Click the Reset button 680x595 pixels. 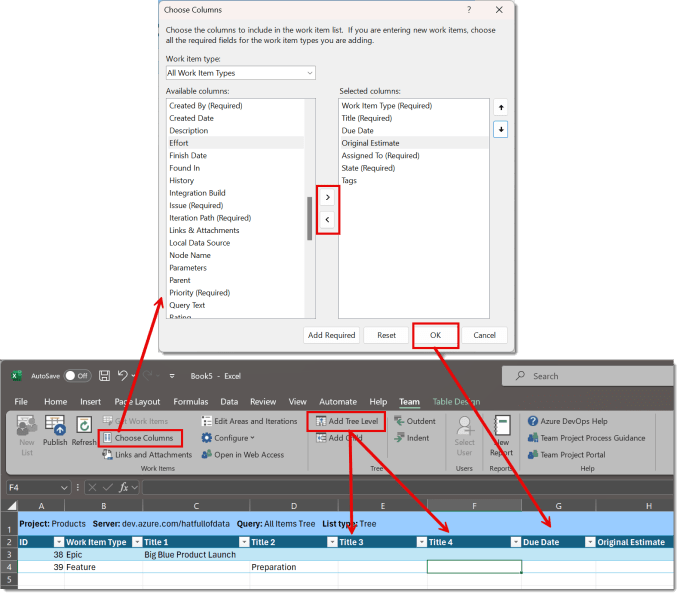[x=387, y=336]
